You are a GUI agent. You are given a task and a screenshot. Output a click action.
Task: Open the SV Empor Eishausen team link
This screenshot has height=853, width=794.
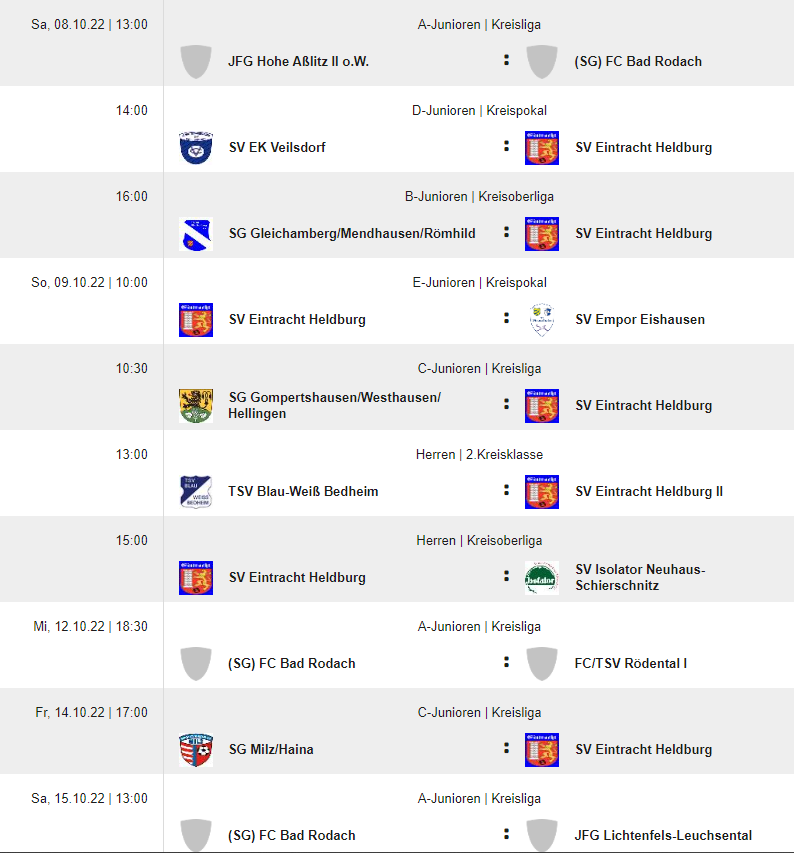[640, 320]
